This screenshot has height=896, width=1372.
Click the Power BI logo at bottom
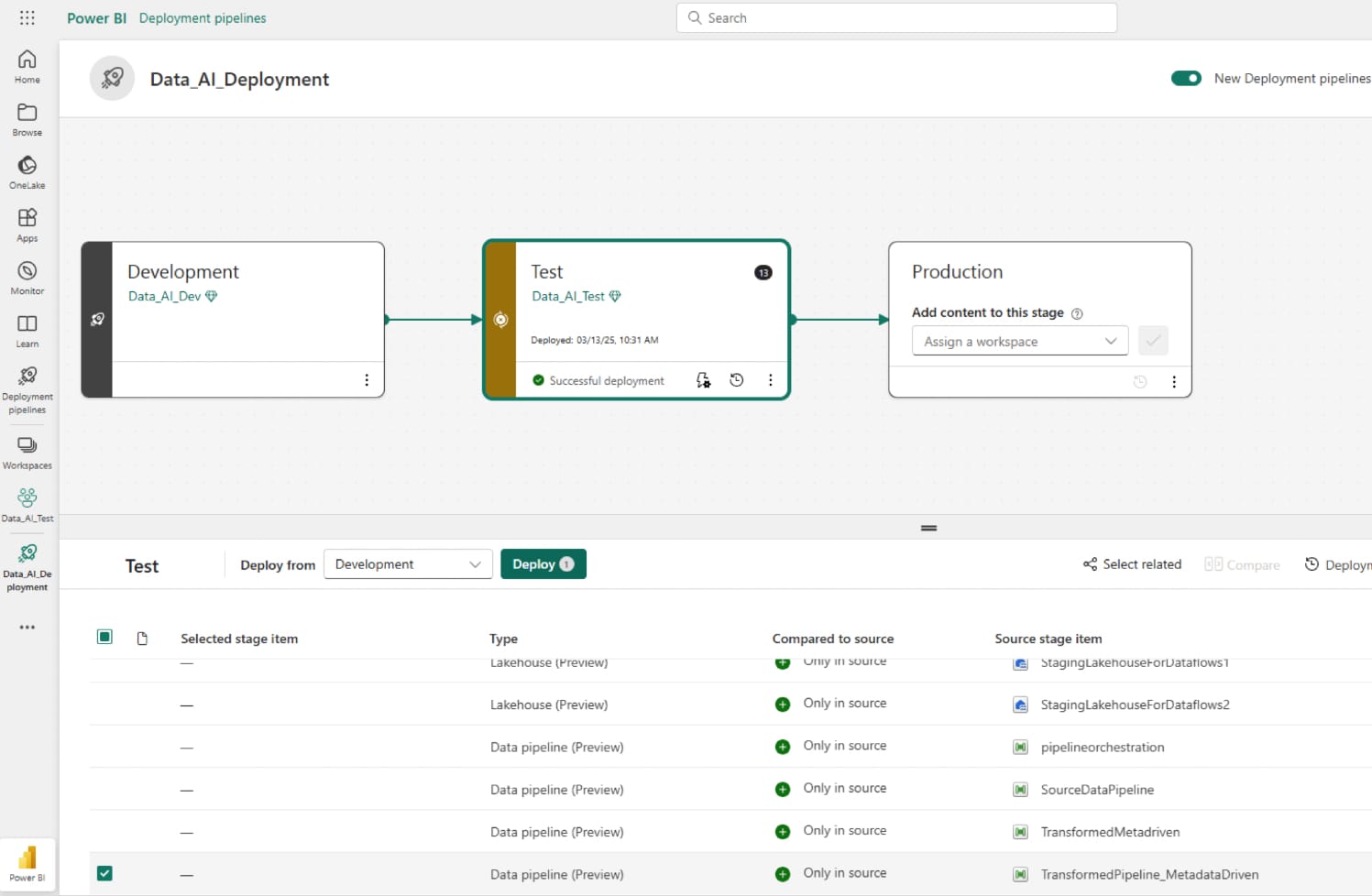click(x=27, y=864)
